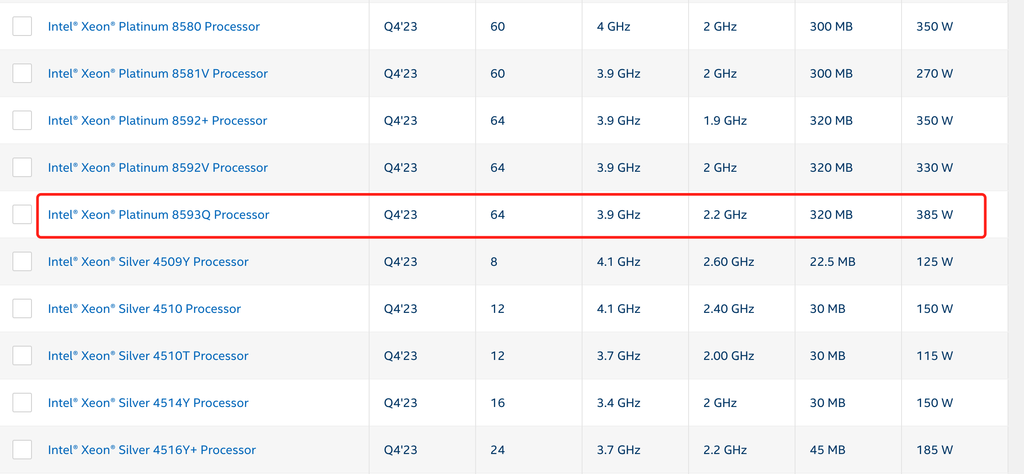Enable the checkbox beside Platinum 8592V
Screen dimensions: 1024x474
22,168
